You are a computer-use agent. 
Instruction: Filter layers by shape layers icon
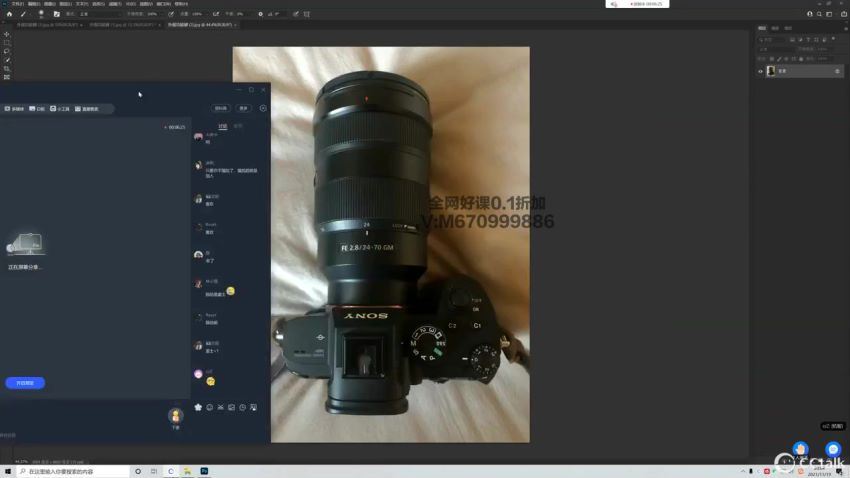816,40
